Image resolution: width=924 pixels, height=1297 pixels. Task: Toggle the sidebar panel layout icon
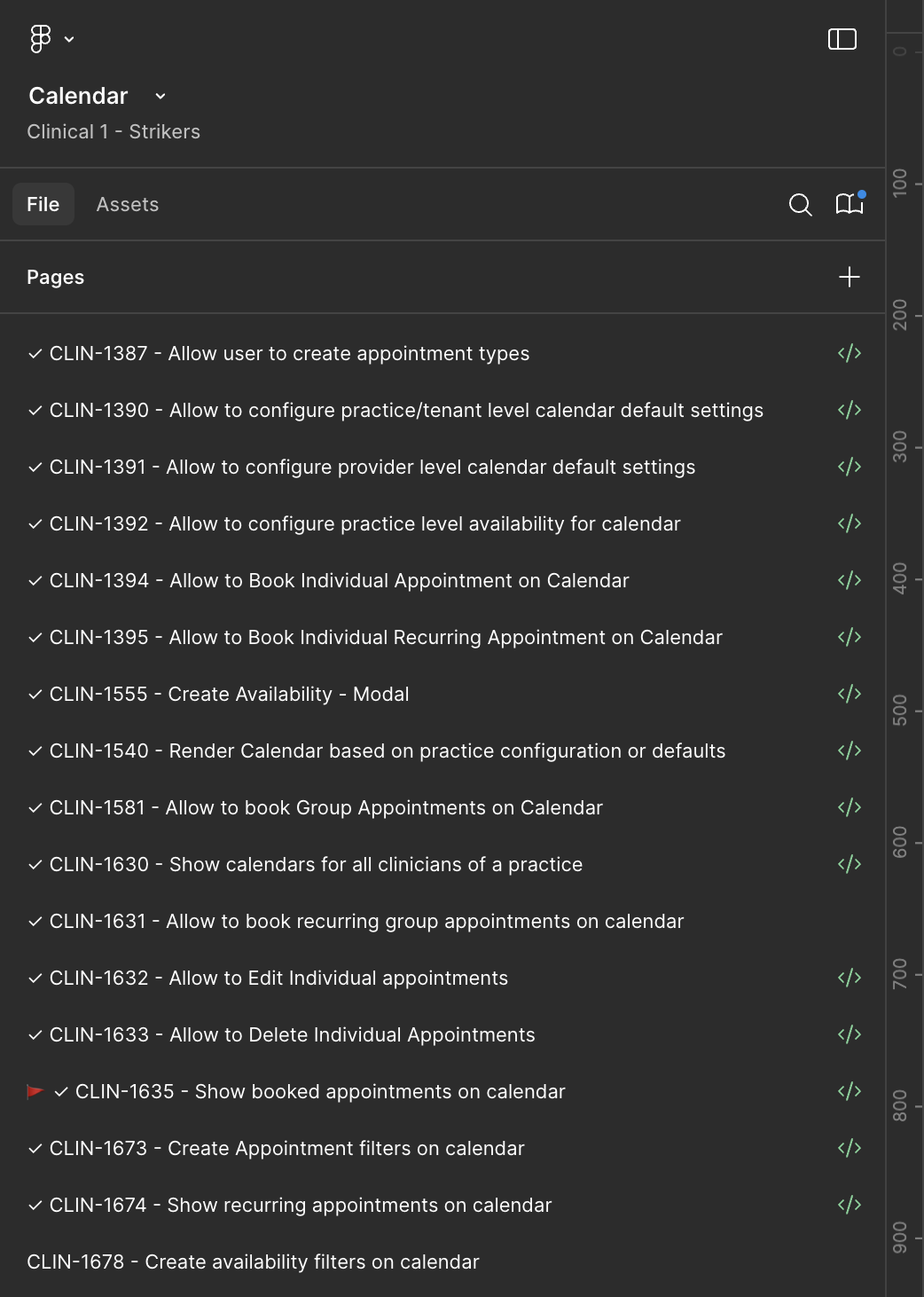point(842,39)
